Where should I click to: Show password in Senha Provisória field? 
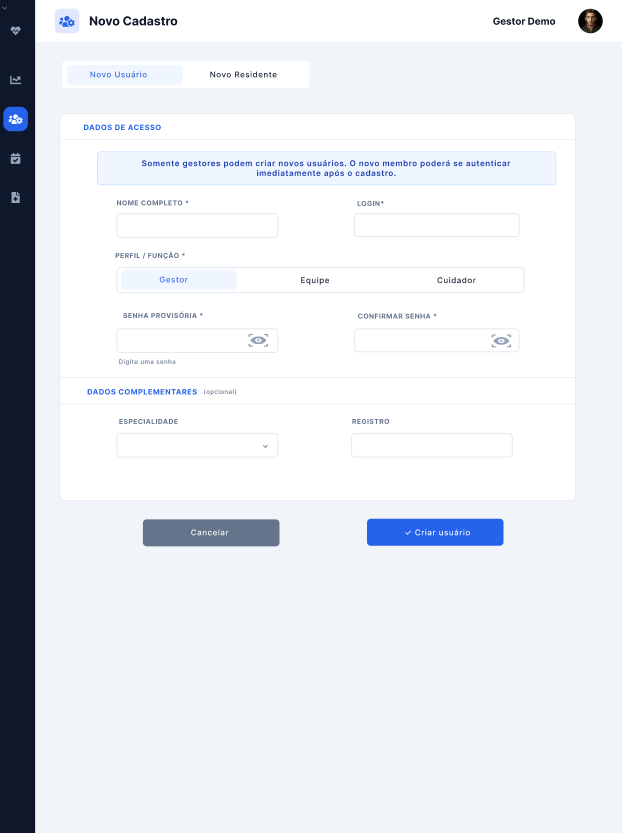258,341
